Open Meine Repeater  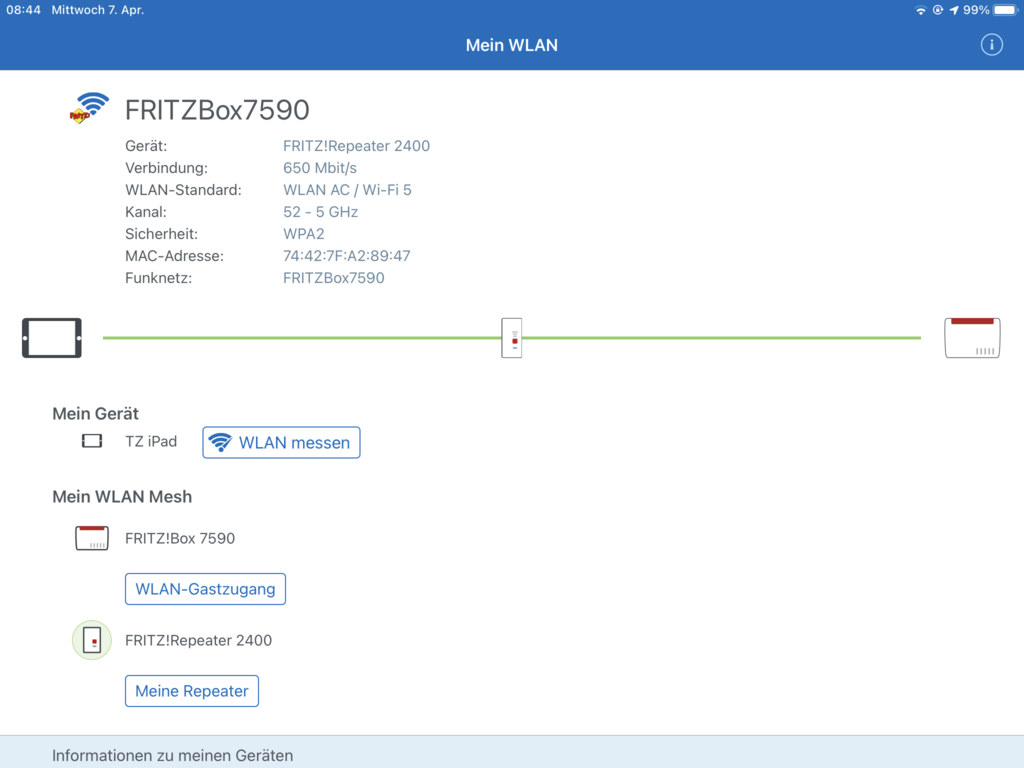[192, 691]
